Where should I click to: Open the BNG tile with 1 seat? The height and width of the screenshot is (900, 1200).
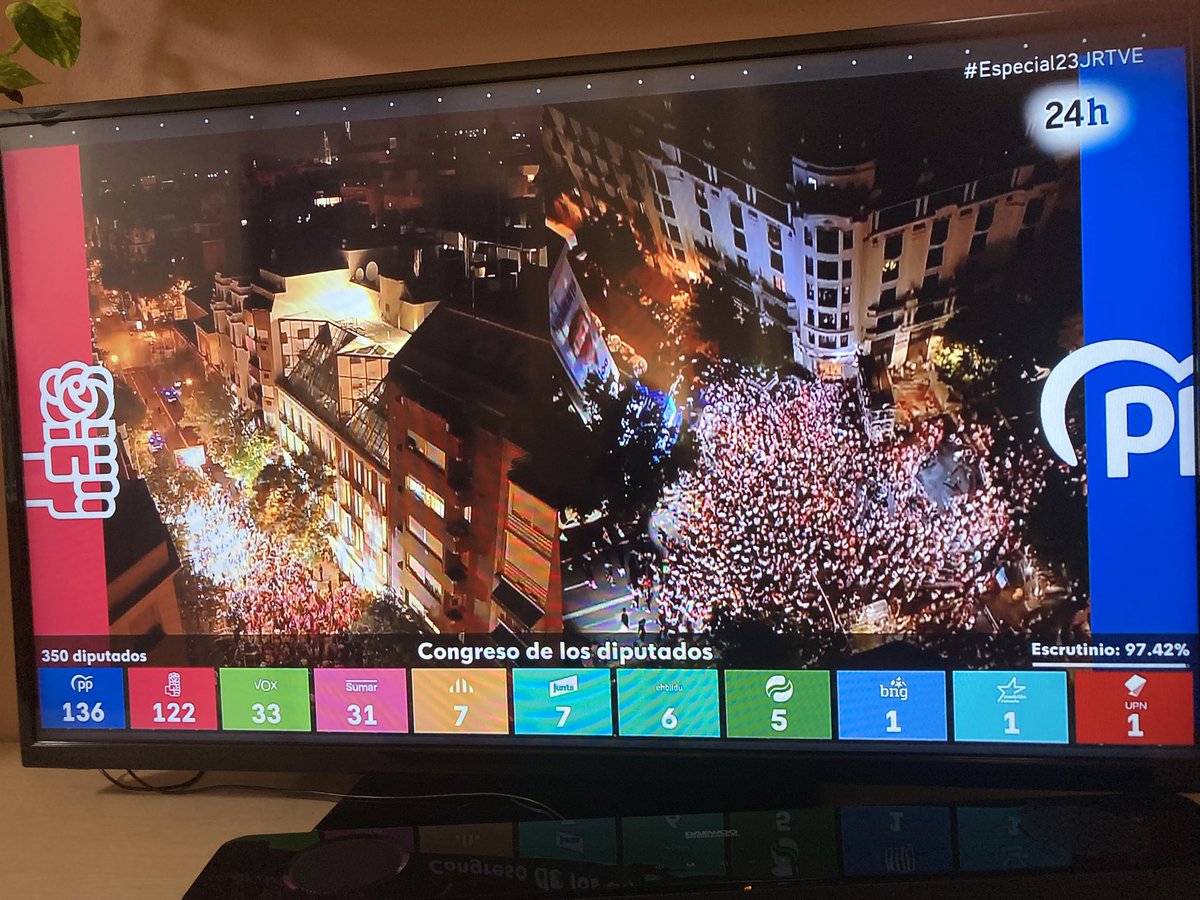tap(892, 705)
